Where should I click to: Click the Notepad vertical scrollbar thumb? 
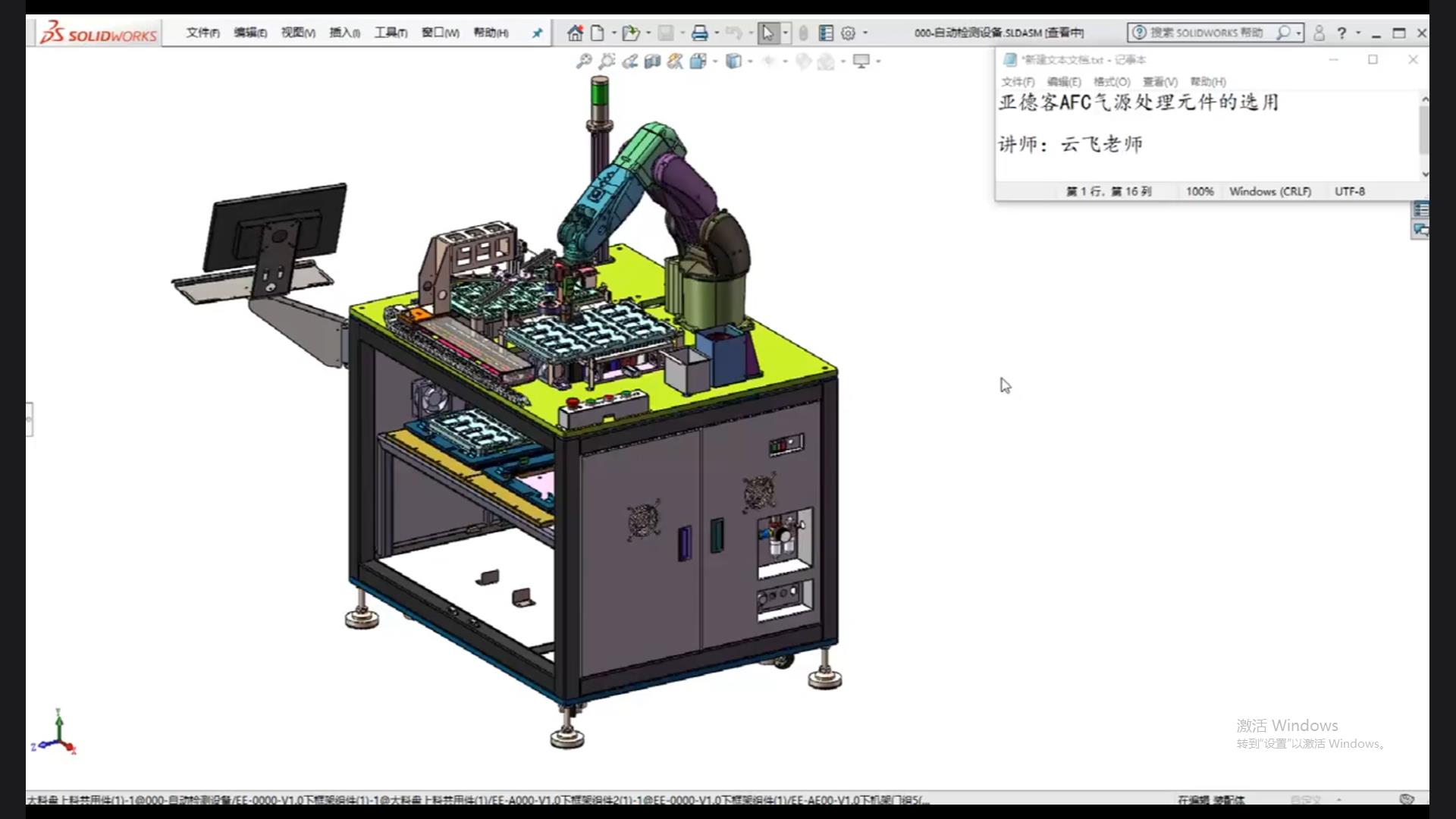pyautogui.click(x=1424, y=130)
